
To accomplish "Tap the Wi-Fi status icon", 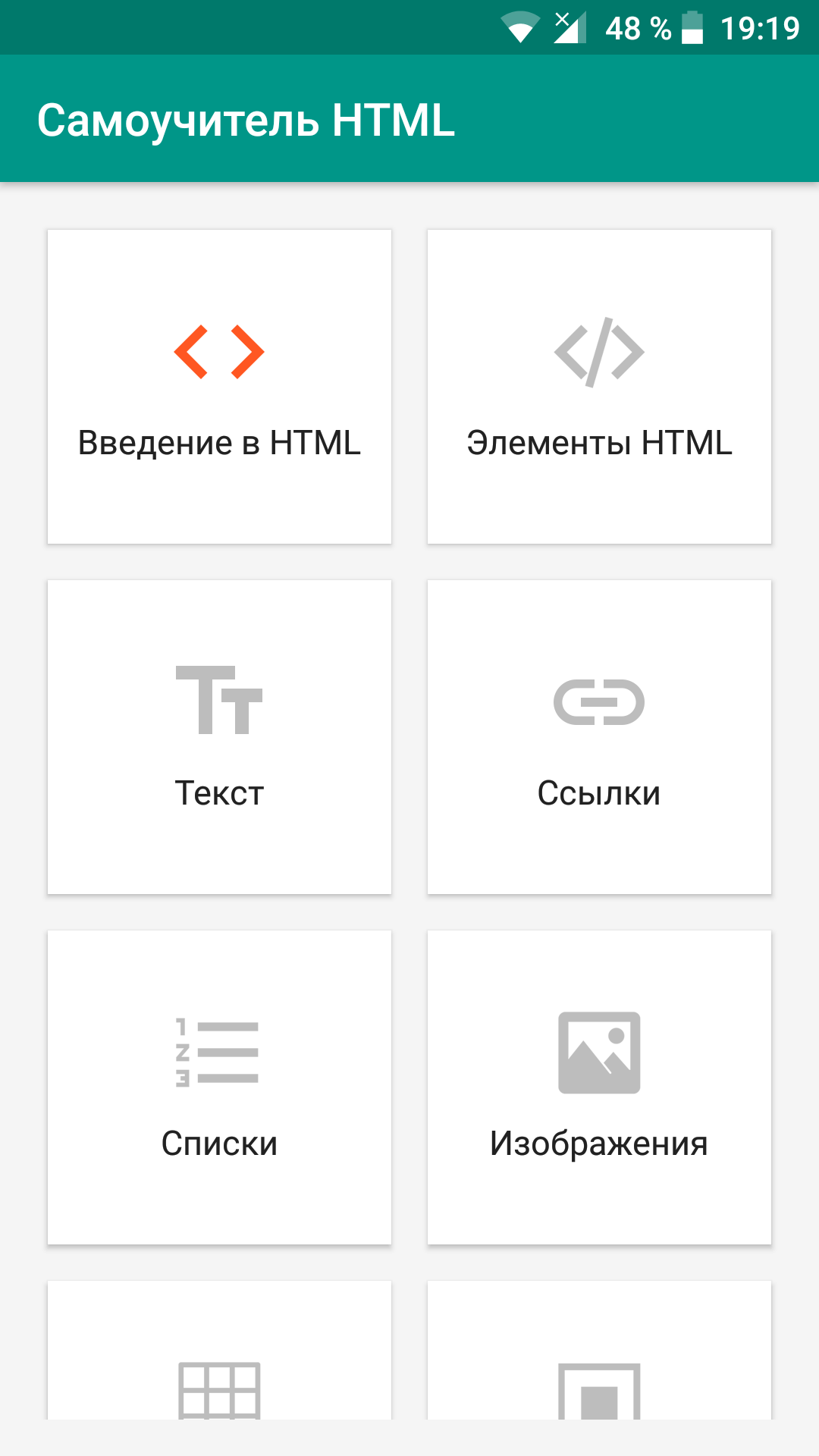I will point(520,27).
